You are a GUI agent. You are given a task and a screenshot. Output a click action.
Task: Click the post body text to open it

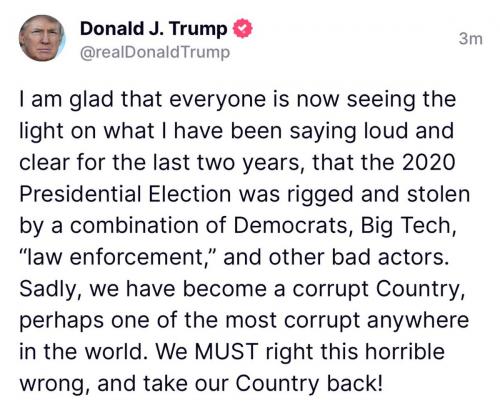pyautogui.click(x=244, y=241)
